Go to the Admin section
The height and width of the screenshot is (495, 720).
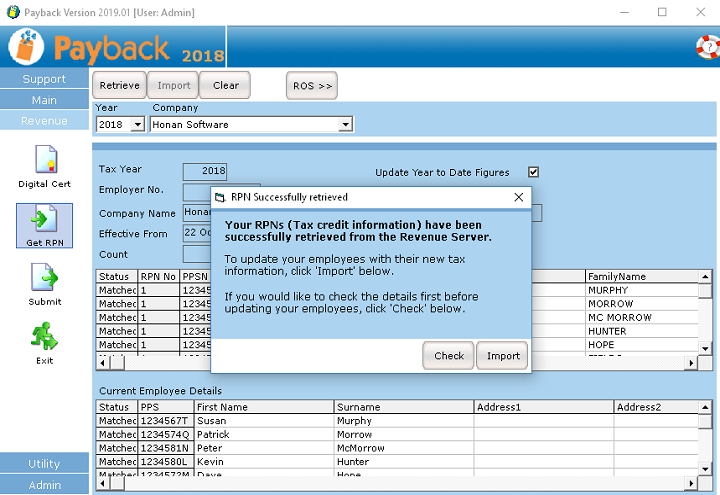45,485
